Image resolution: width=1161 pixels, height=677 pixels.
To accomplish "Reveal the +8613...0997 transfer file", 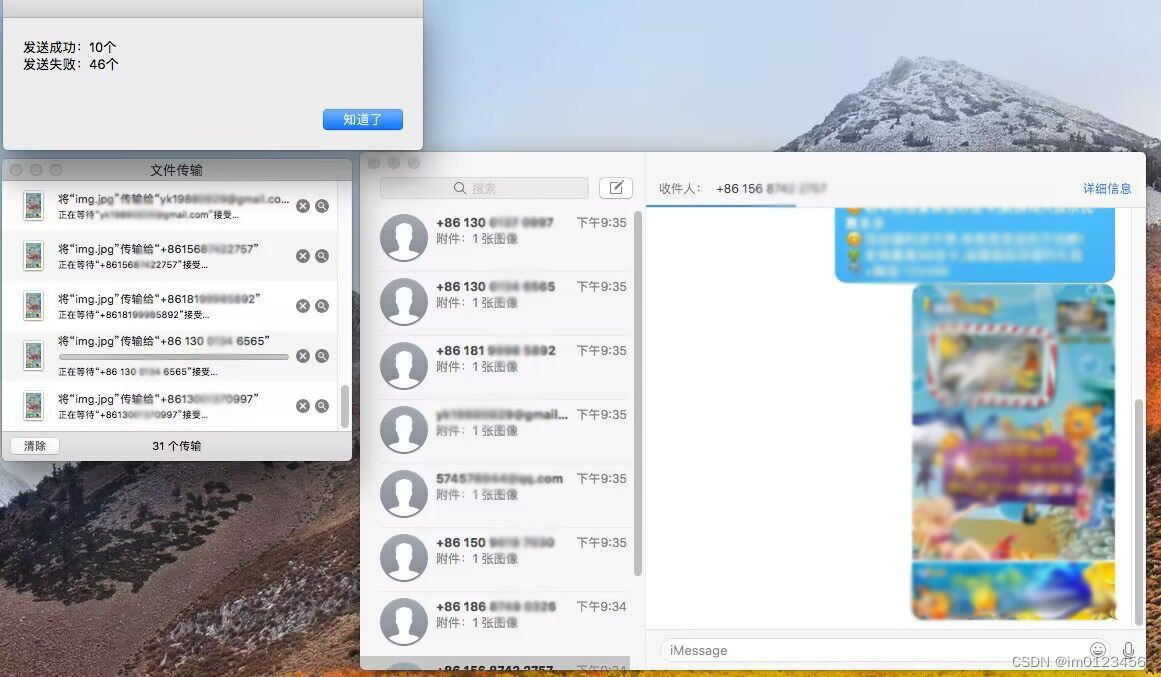I will (322, 406).
